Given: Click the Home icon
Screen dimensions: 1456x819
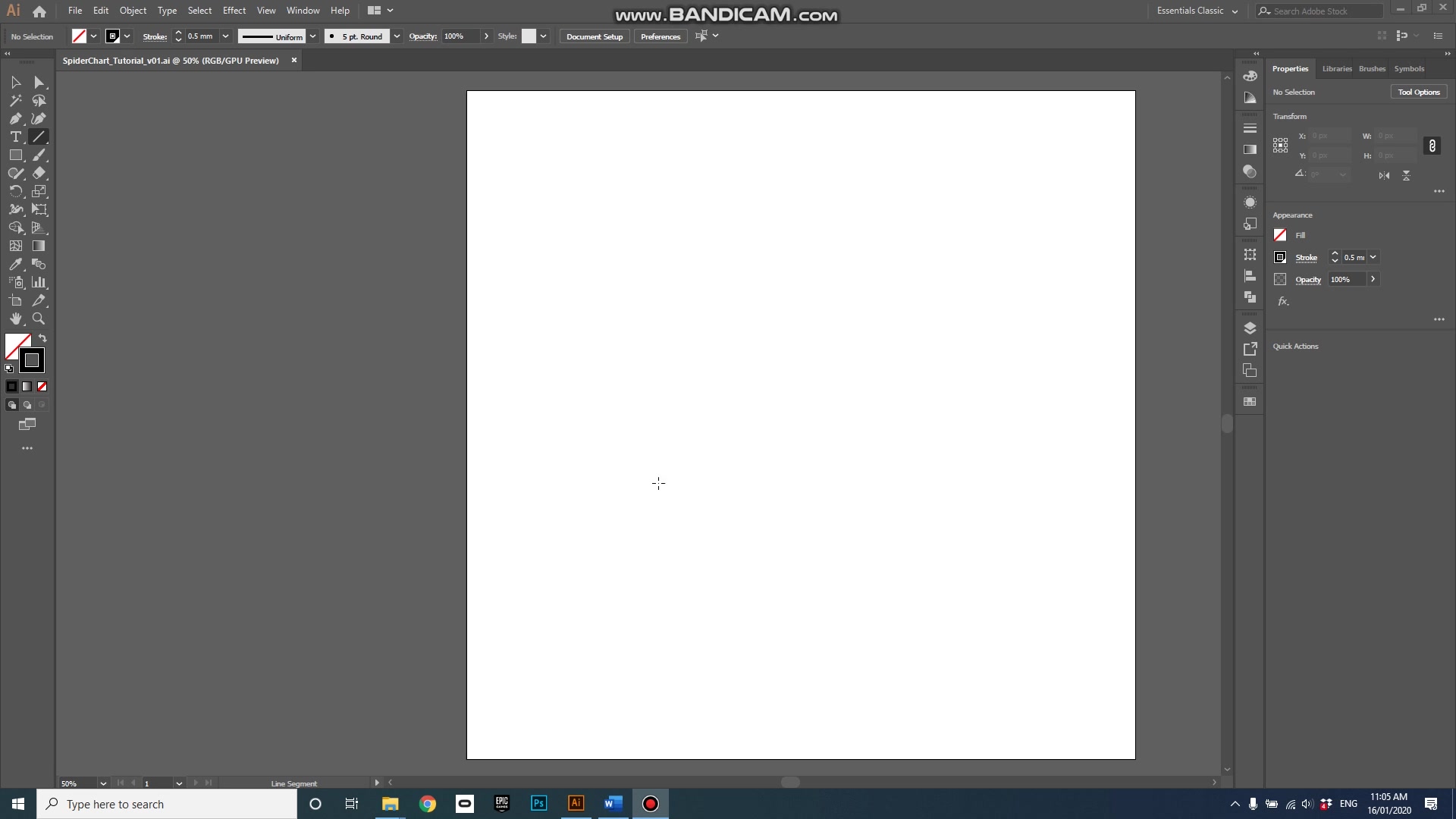Looking at the screenshot, I should pos(39,11).
